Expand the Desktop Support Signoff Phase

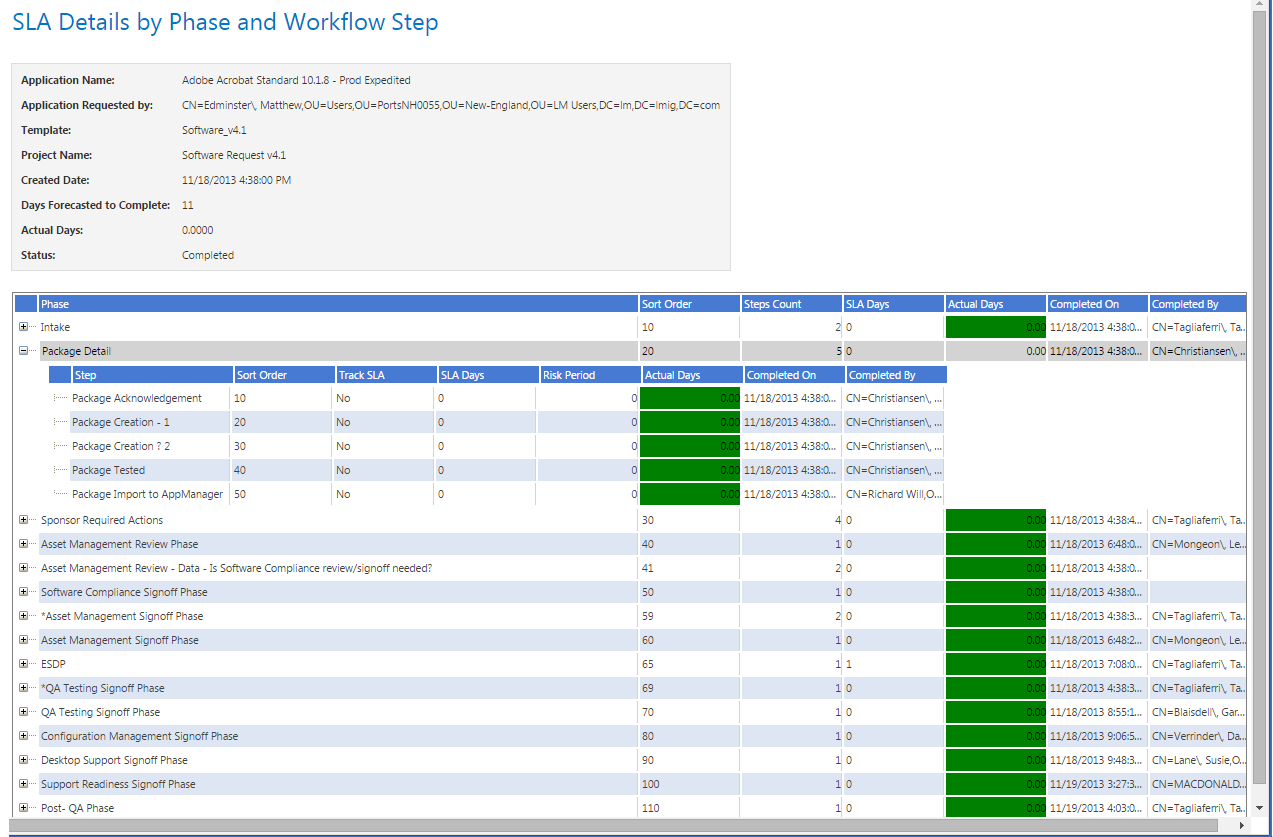click(x=23, y=759)
